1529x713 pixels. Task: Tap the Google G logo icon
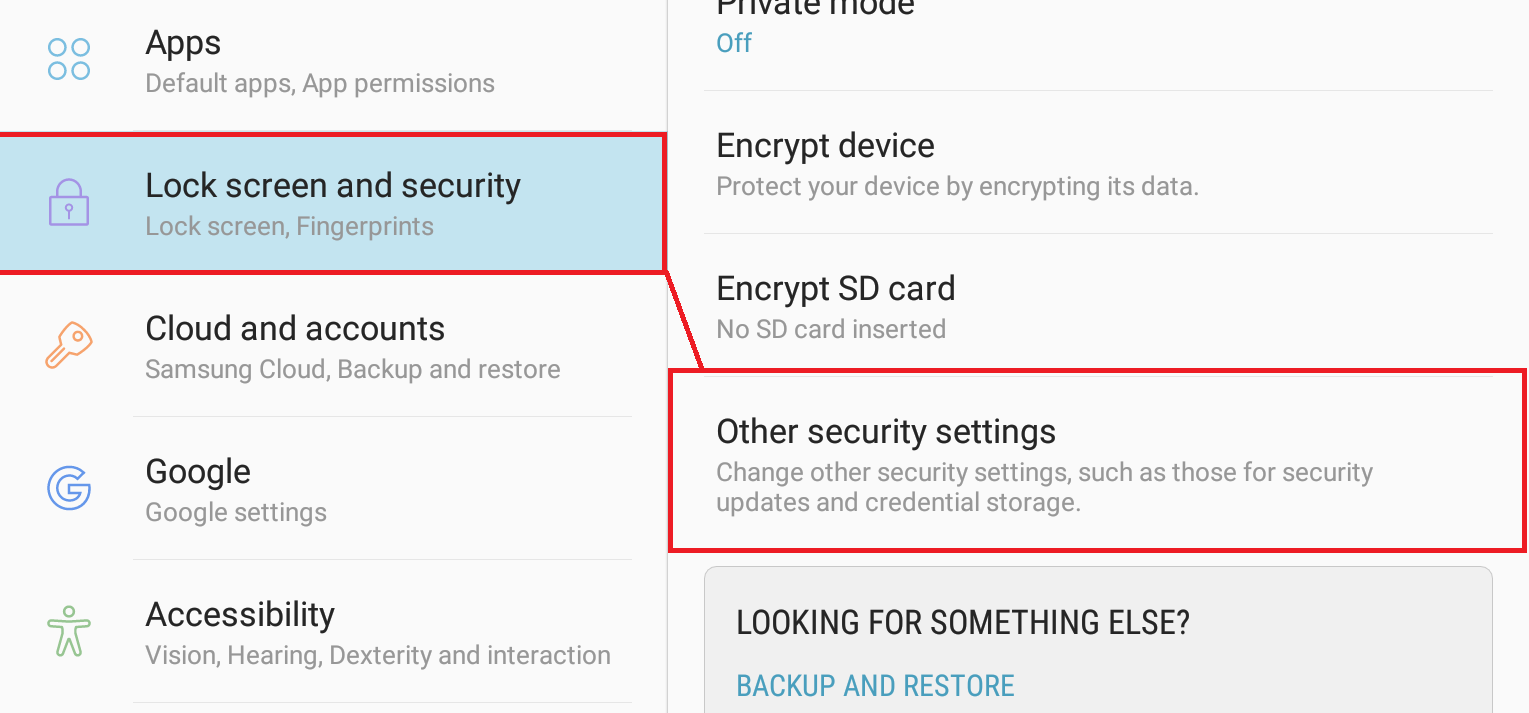point(69,488)
